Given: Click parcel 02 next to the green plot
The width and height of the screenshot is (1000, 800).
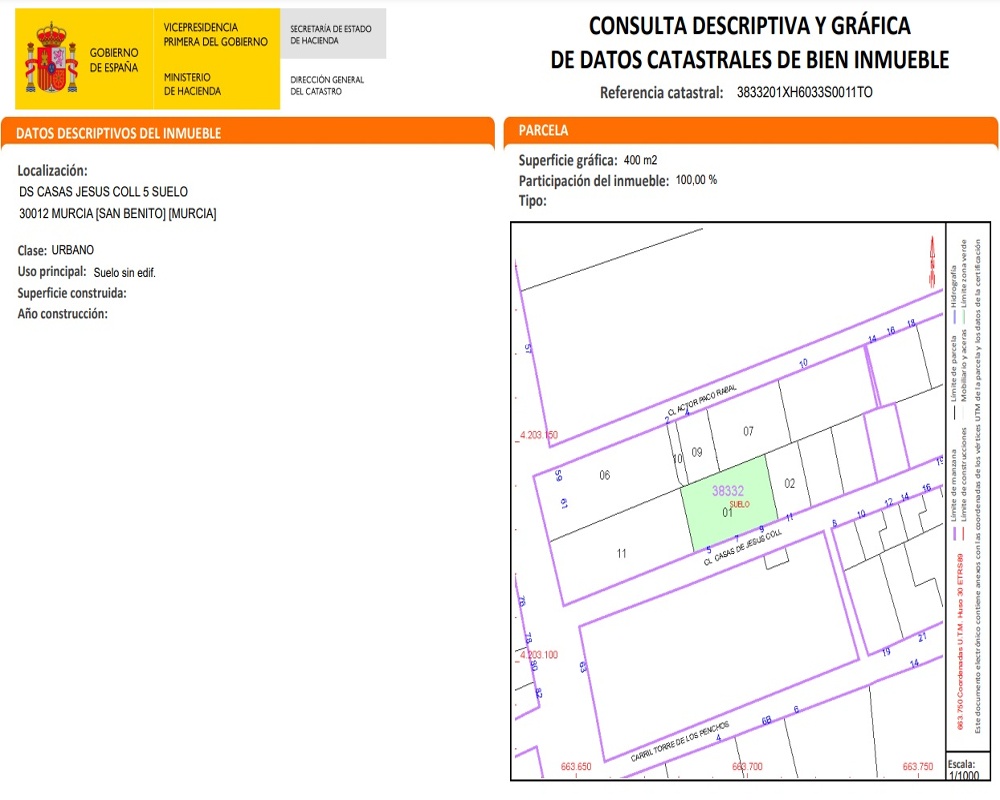Looking at the screenshot, I should (x=789, y=483).
